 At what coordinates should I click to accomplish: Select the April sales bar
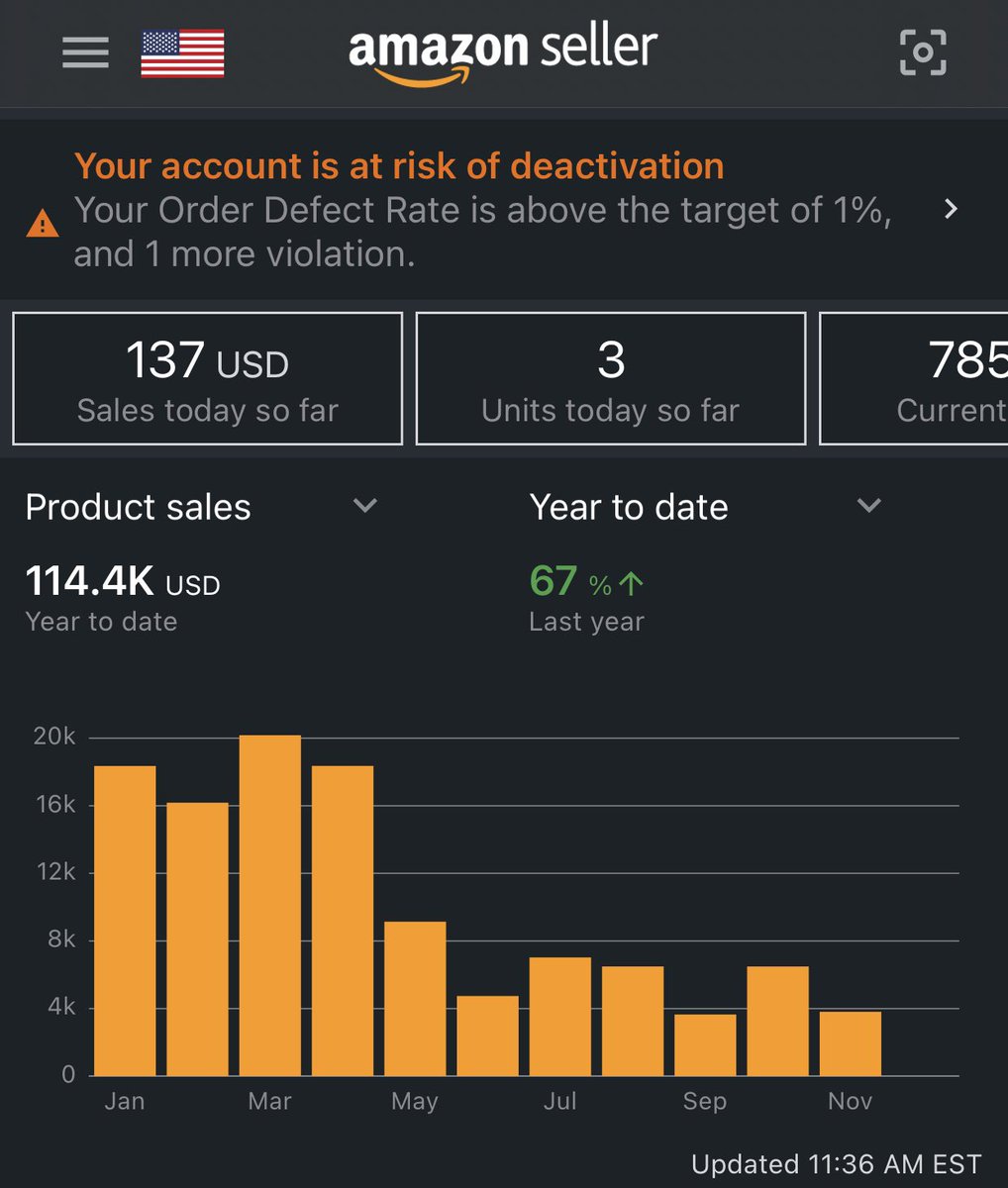(x=343, y=921)
